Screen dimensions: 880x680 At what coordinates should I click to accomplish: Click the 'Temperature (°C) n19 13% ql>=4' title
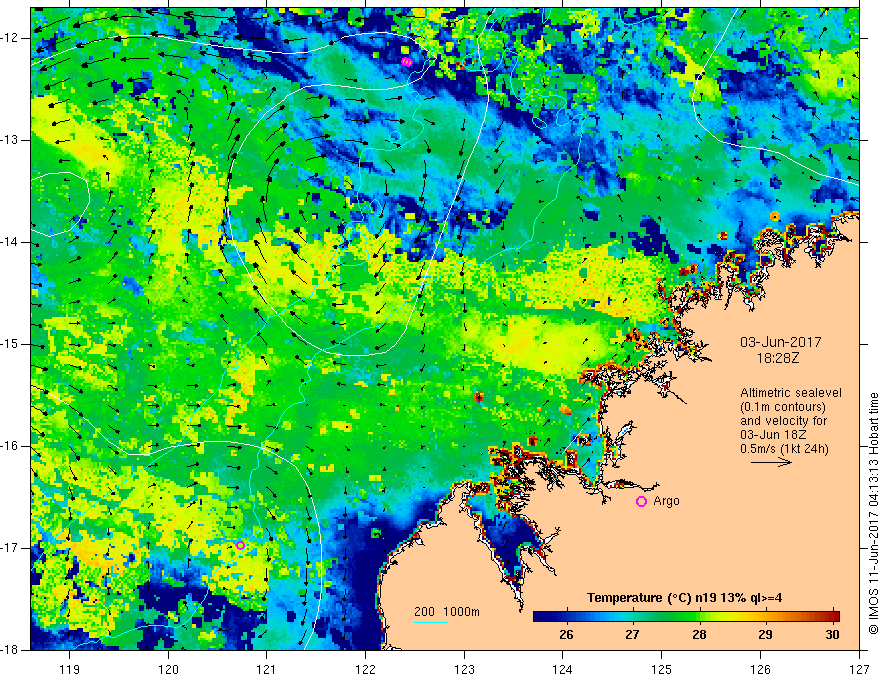coord(684,598)
